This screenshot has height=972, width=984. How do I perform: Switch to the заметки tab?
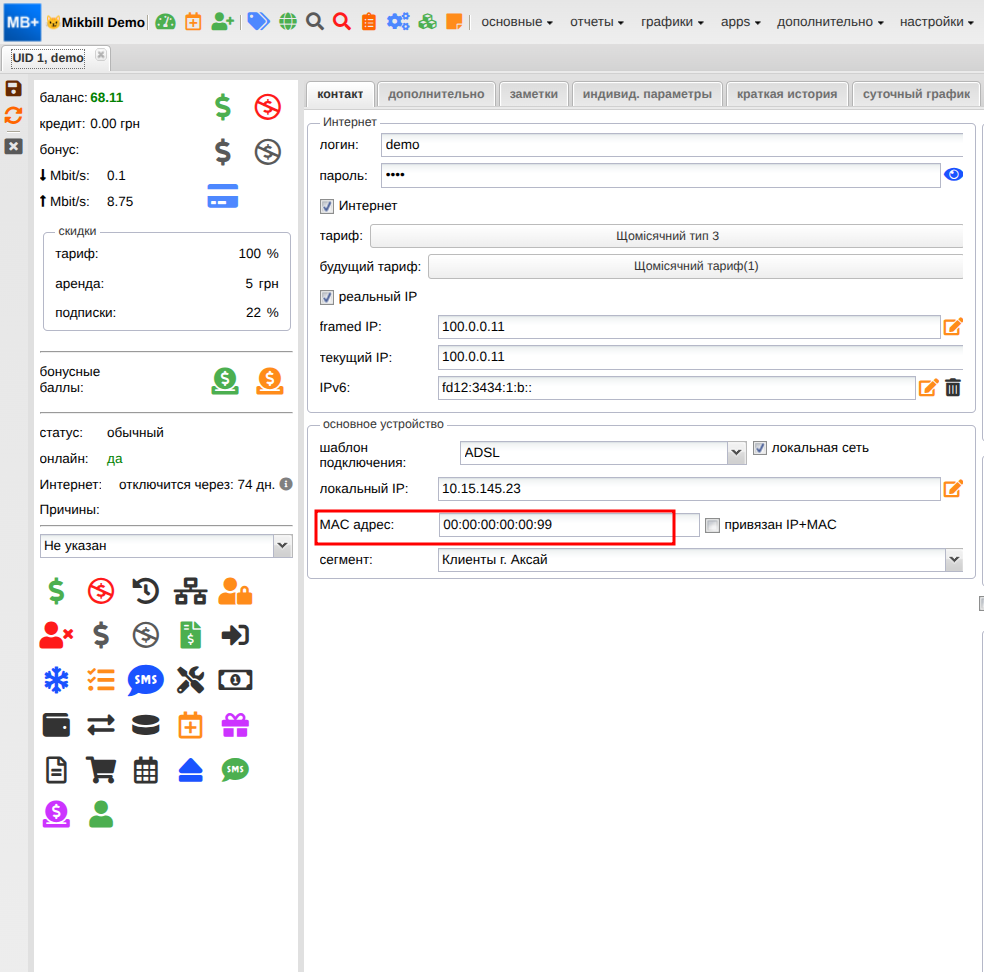533,94
